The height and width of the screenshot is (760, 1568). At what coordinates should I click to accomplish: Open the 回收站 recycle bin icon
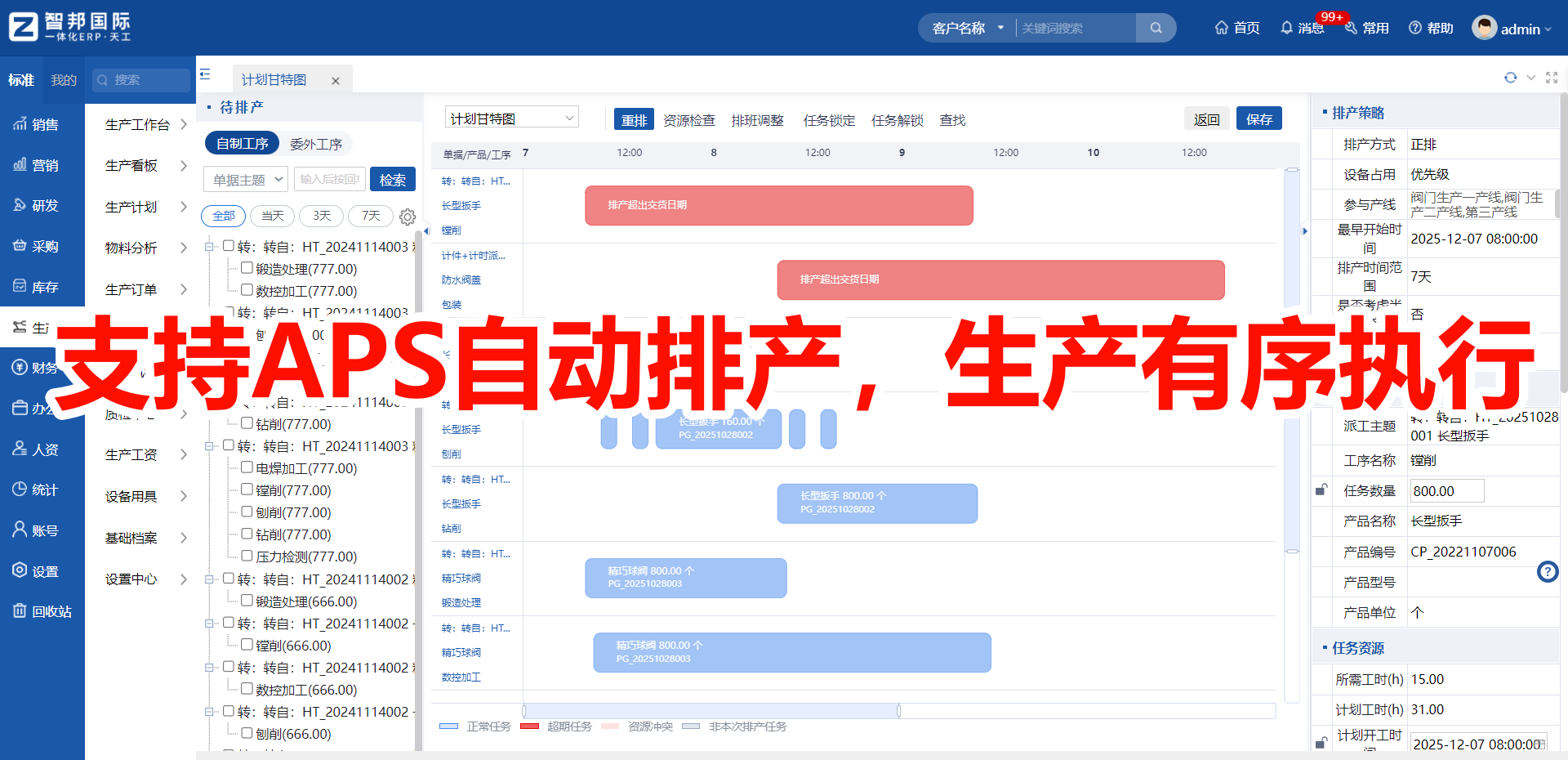[x=20, y=610]
